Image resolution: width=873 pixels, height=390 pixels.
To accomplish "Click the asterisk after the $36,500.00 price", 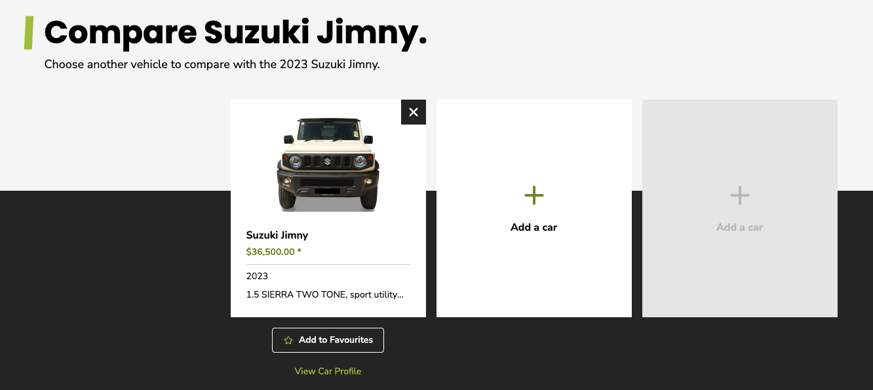I will pyautogui.click(x=299, y=251).
